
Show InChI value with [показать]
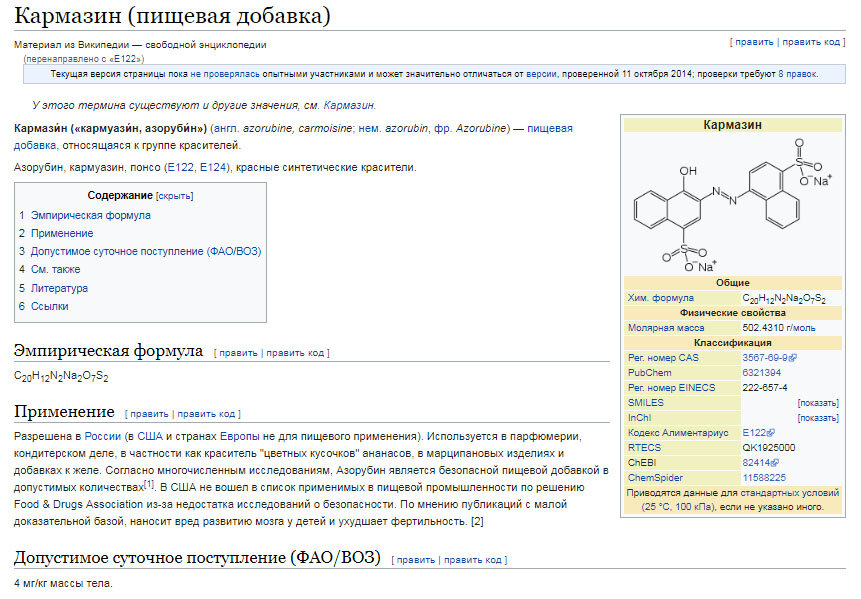818,417
